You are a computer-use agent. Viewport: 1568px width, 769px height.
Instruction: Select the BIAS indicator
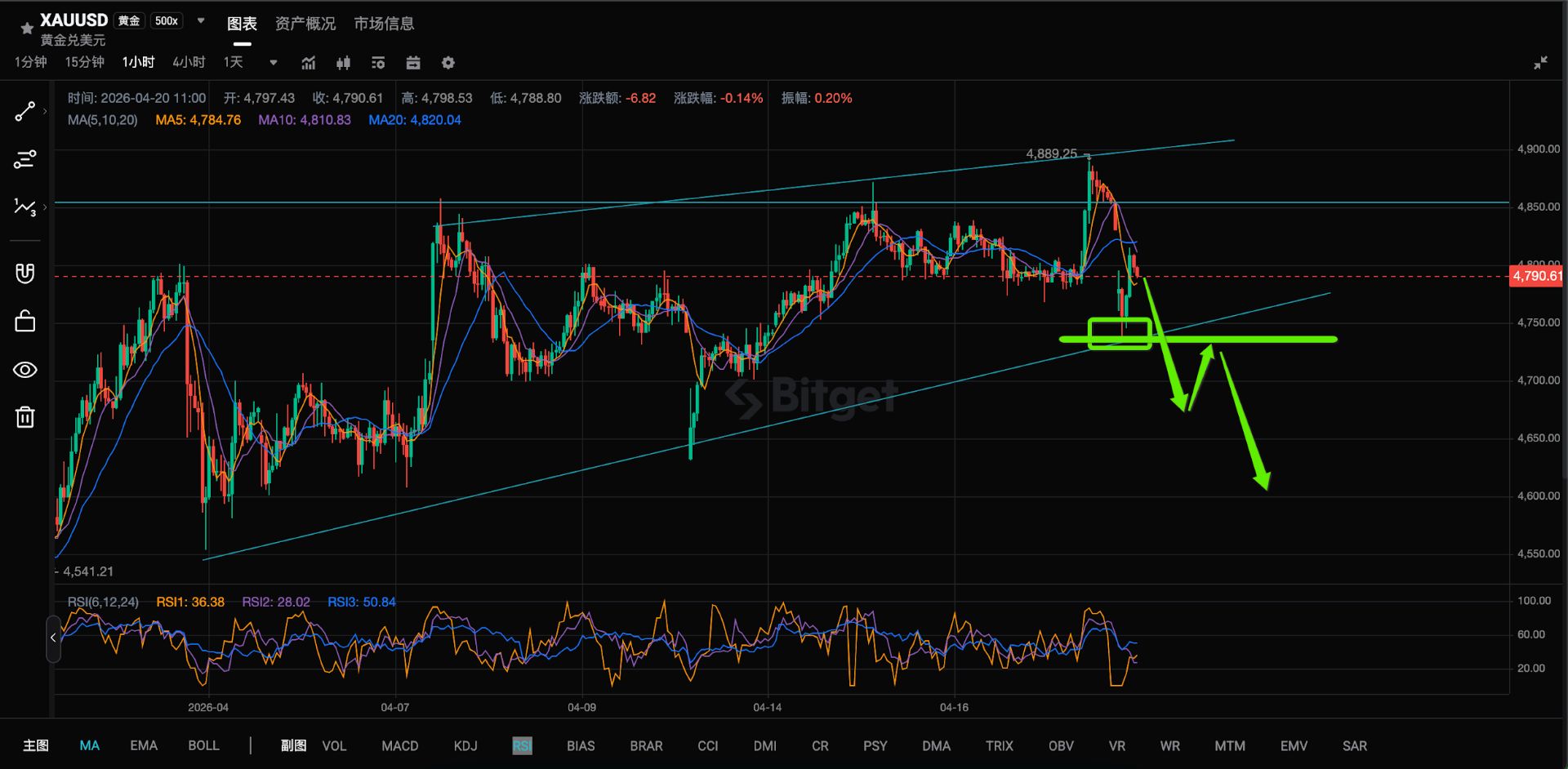click(x=581, y=745)
